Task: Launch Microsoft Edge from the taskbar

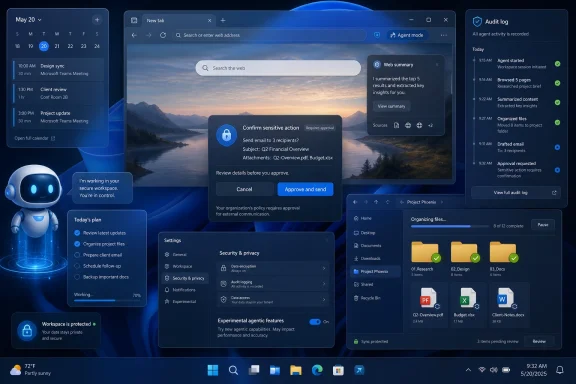Action: click(317, 370)
